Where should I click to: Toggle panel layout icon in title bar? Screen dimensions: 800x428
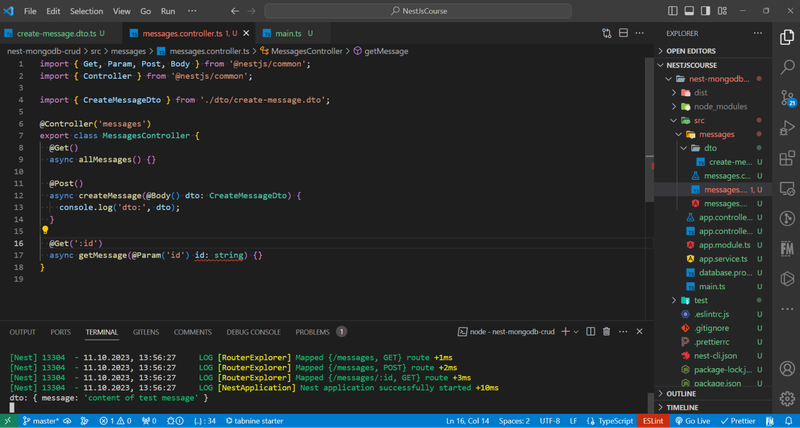pos(689,11)
